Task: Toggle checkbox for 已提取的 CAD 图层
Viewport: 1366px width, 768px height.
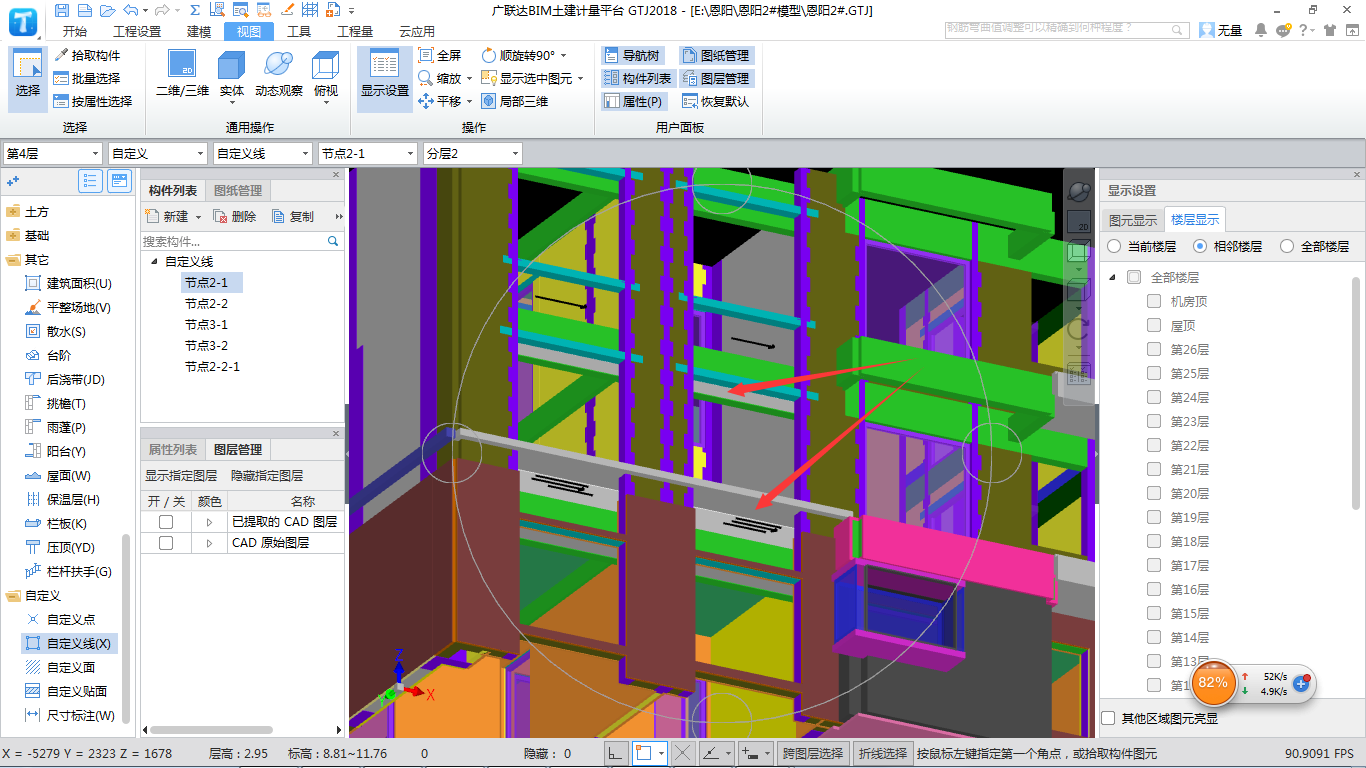Action: 166,522
